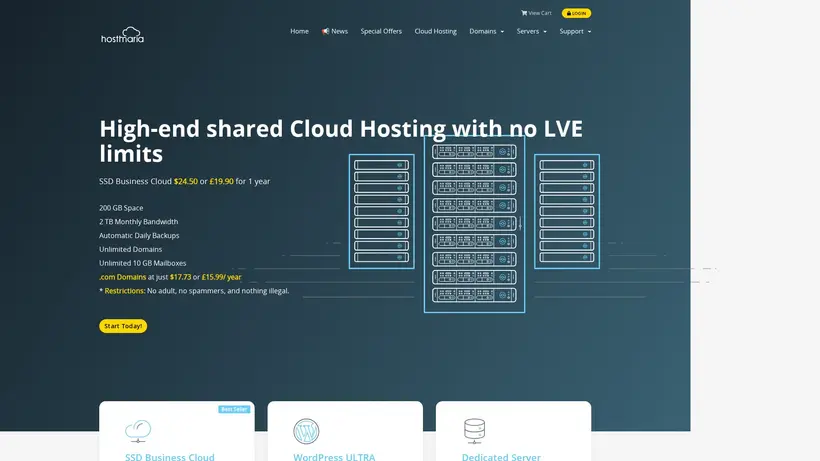Open the View Cart shopping cart icon
Screen dimensions: 820x461
524,13
